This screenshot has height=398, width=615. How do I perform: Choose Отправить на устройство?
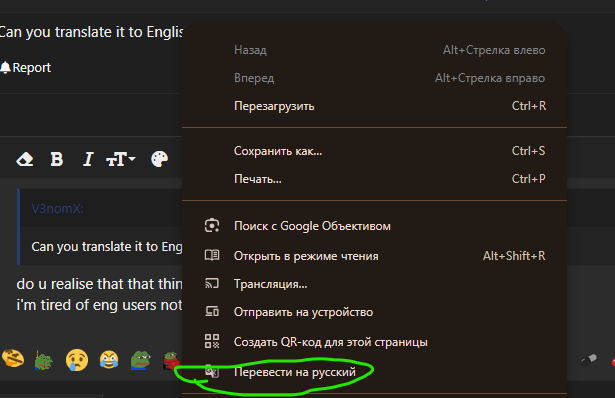[x=375, y=312]
